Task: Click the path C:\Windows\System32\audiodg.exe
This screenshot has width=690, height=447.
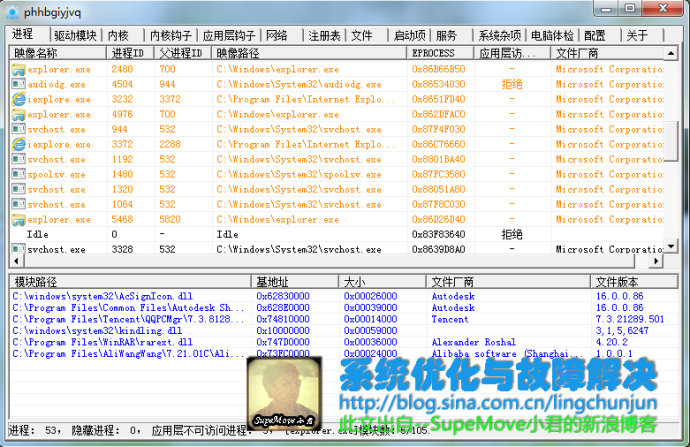Action: point(299,84)
